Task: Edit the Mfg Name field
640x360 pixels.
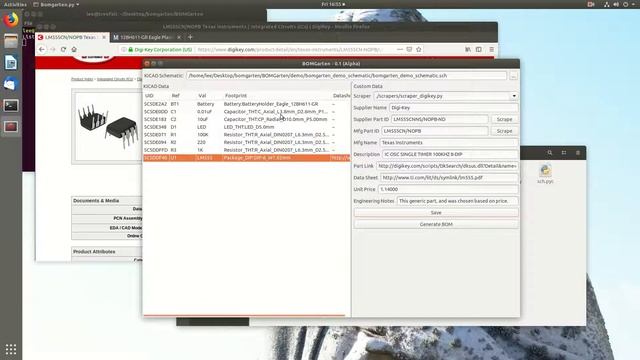Action: (449, 143)
